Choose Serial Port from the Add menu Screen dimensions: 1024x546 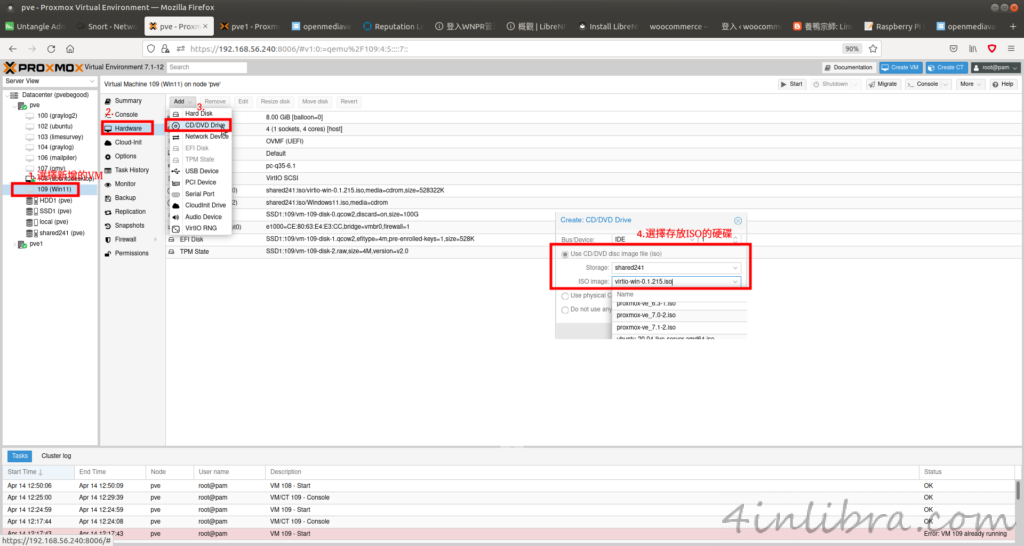pyautogui.click(x=199, y=194)
